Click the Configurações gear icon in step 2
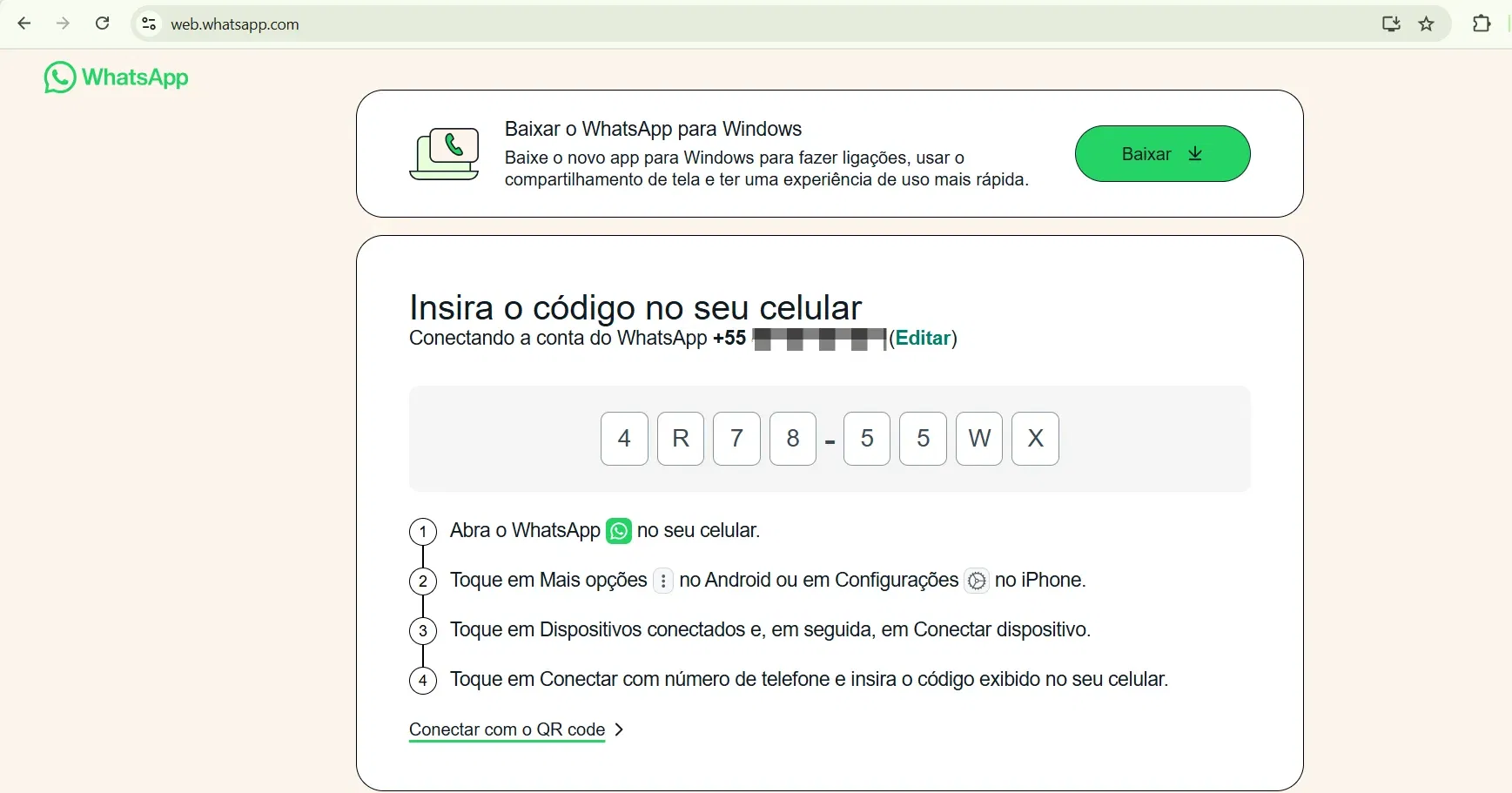 977,581
